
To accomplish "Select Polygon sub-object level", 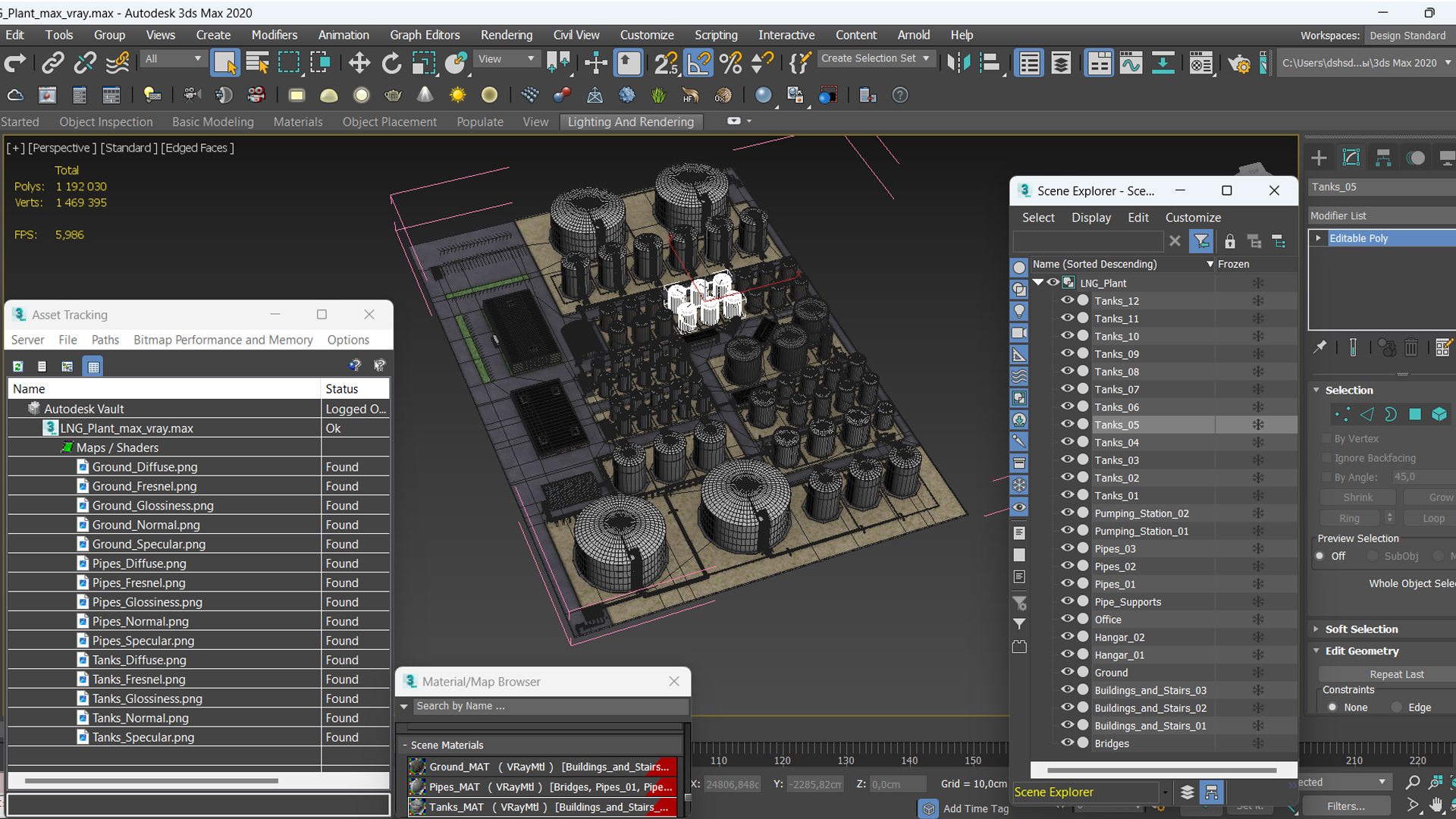I will [x=1415, y=414].
